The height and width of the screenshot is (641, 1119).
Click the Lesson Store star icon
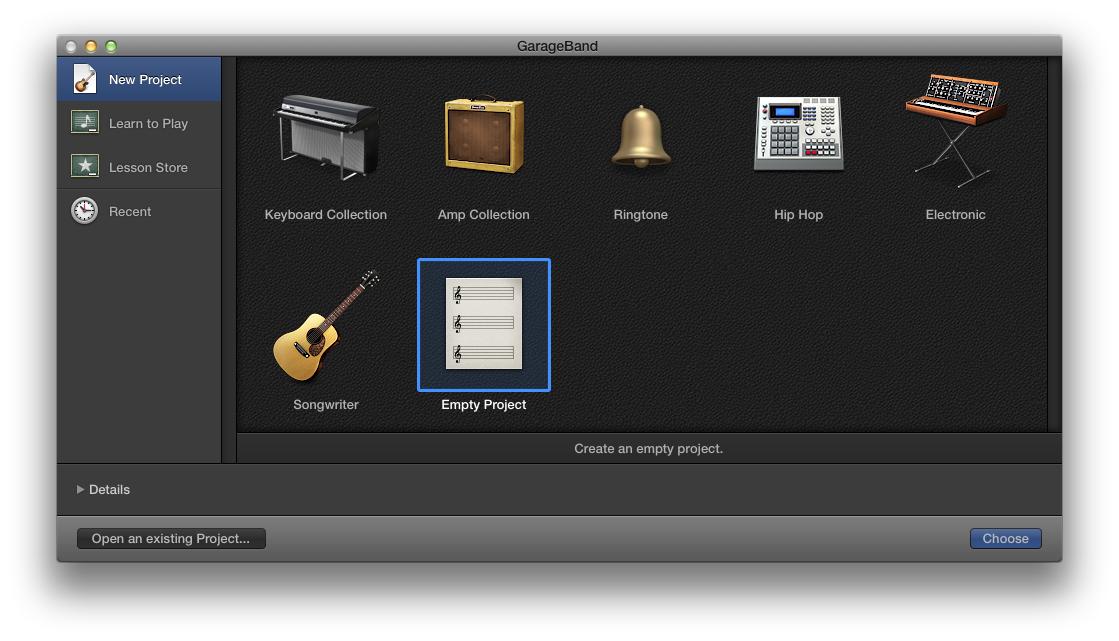(x=85, y=166)
